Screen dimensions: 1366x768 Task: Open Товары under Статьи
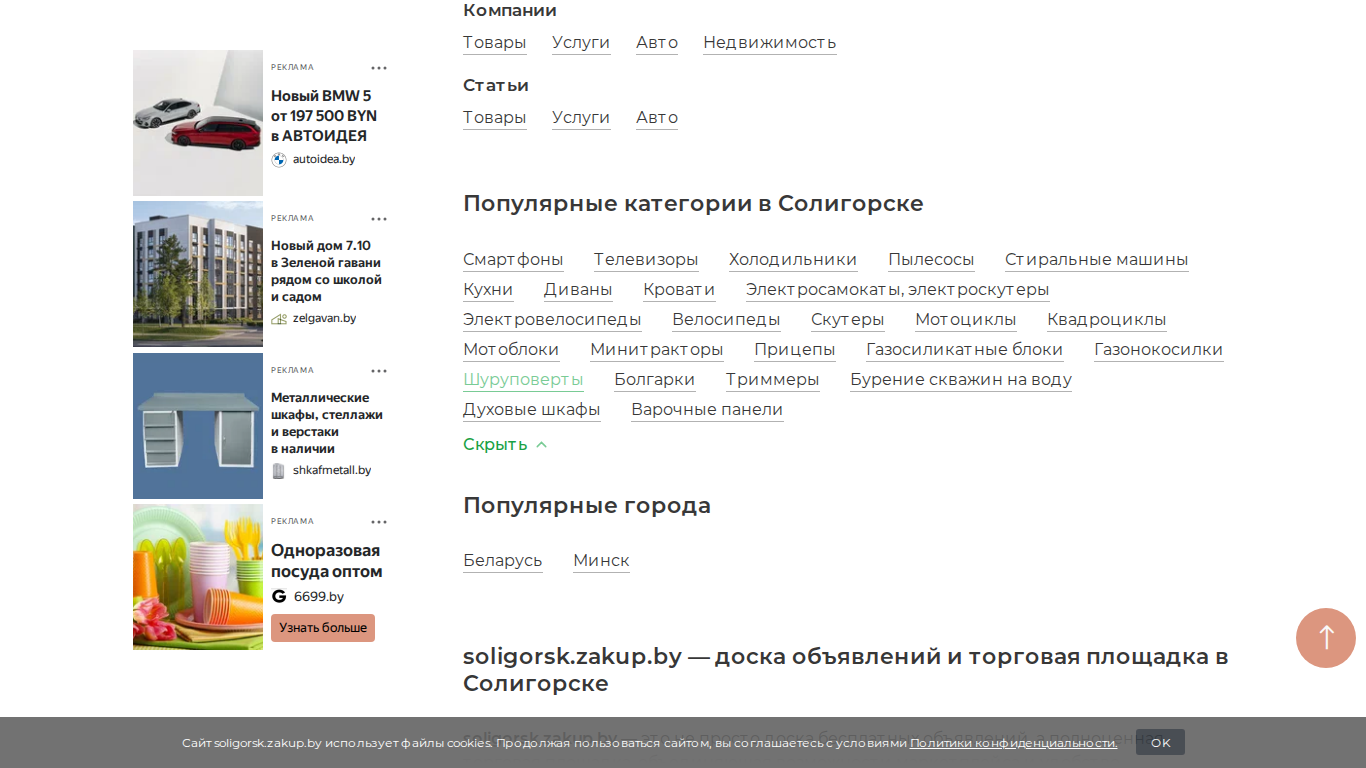494,117
